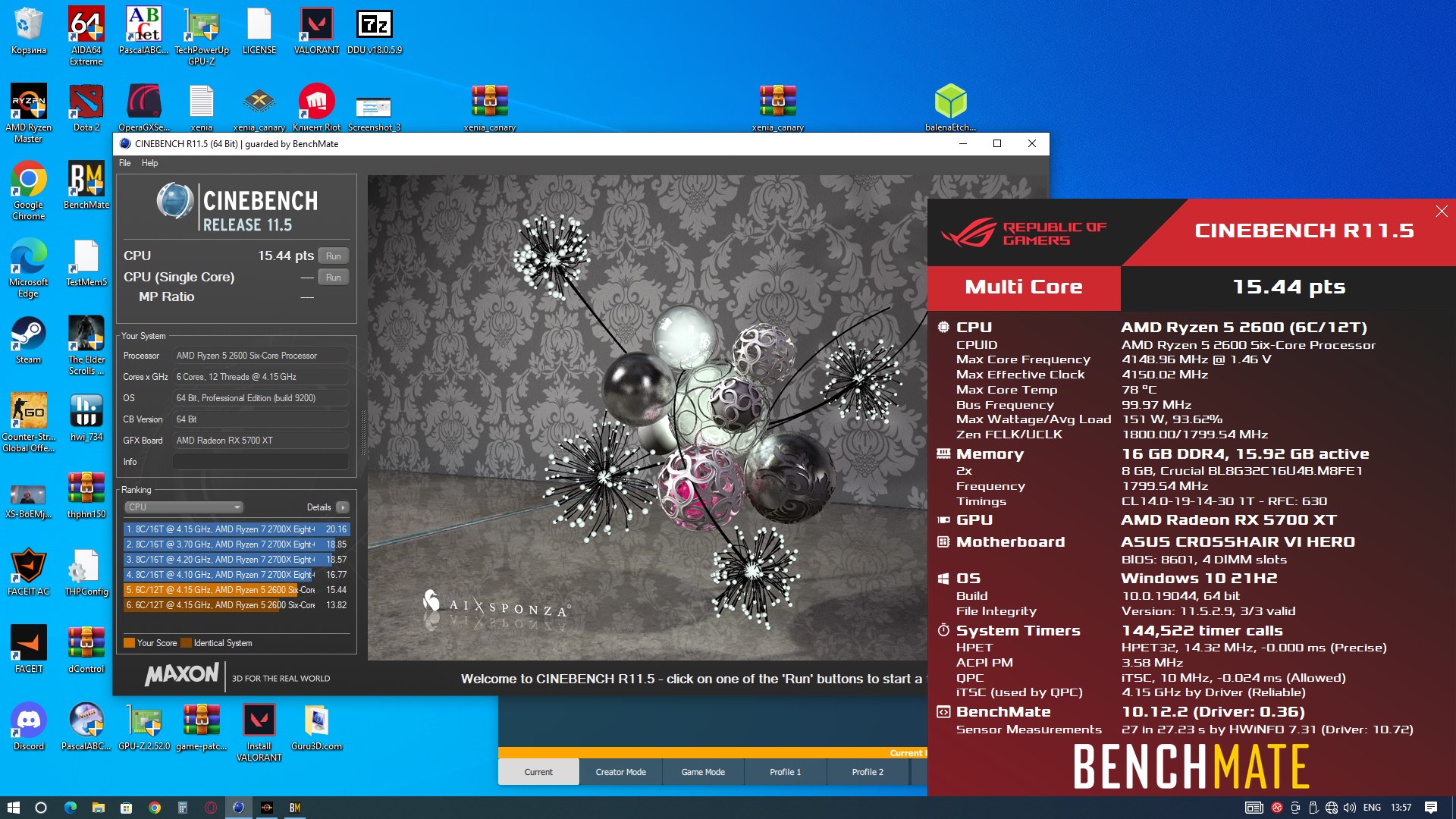
Task: Expand the ranking Details arrow
Action: (x=343, y=507)
